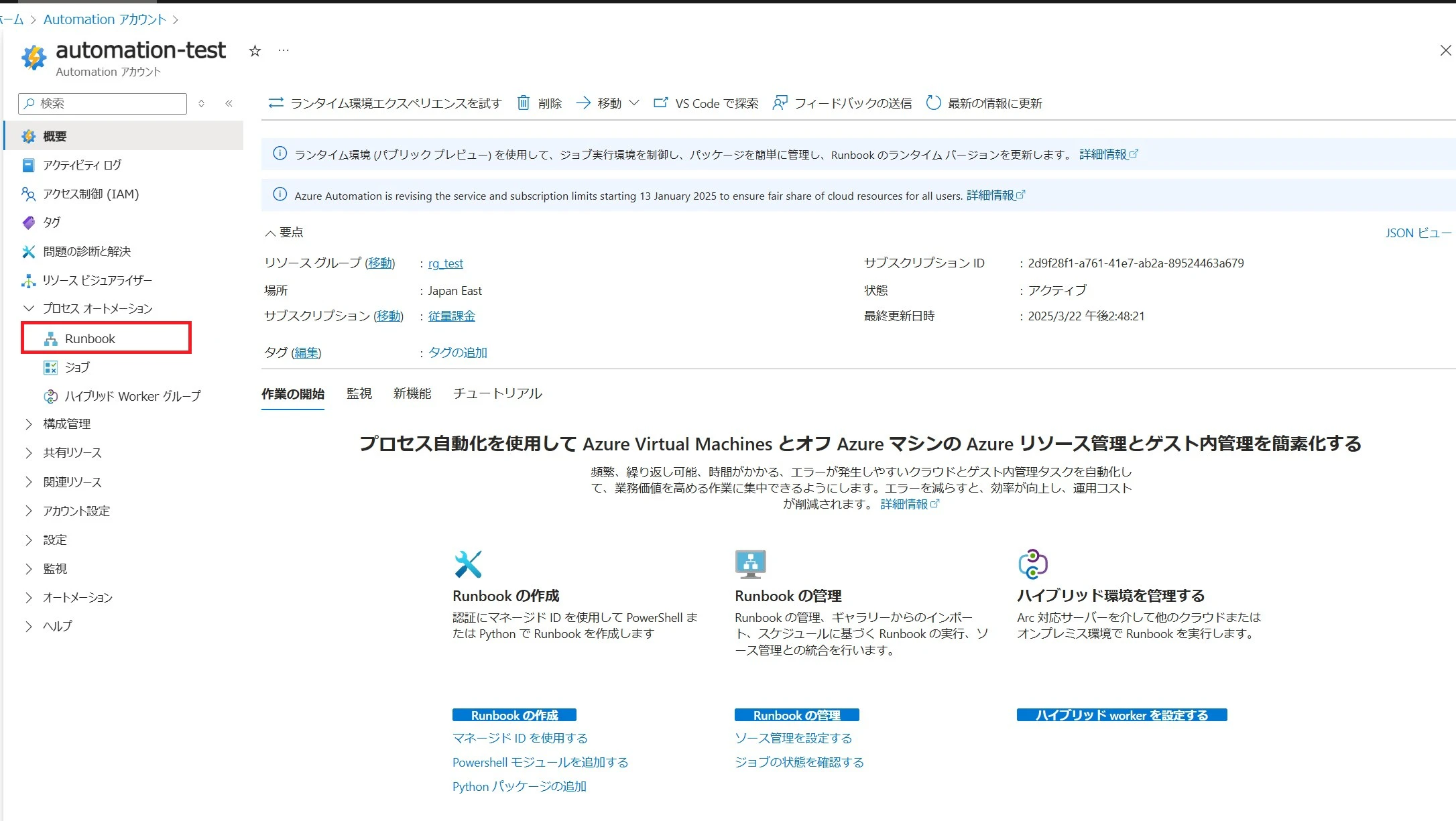This screenshot has width=1456, height=821.
Task: Click マネージド ID を使用する link
Action: (x=520, y=738)
